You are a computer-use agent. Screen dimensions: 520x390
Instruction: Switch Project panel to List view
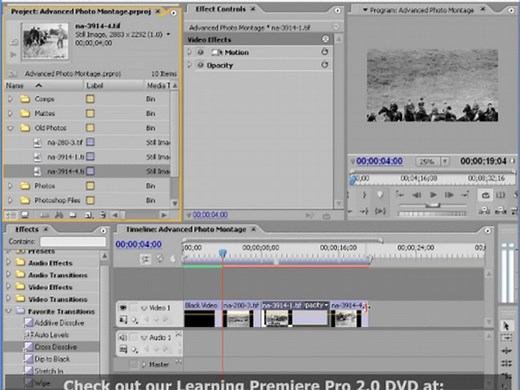(11, 215)
